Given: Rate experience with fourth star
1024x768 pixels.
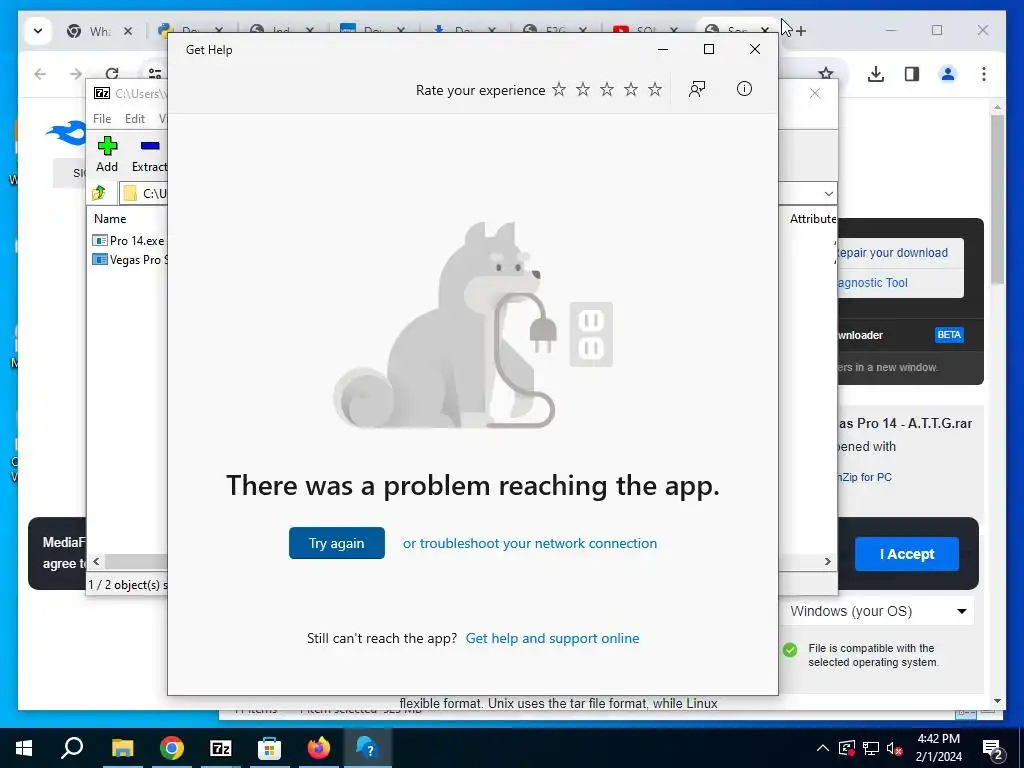Looking at the screenshot, I should (631, 89).
